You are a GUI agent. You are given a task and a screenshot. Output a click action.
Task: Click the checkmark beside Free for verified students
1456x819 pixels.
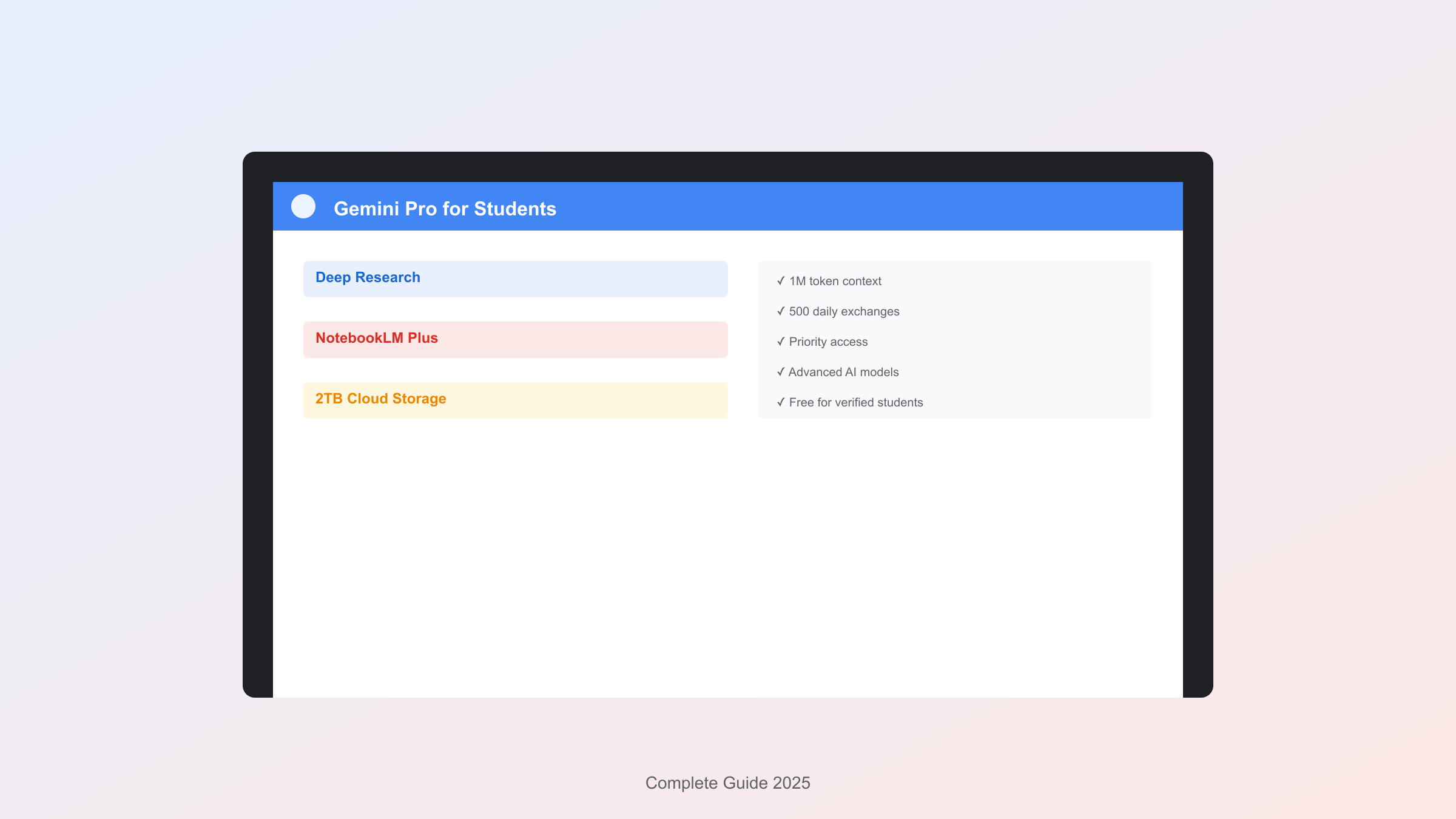[781, 402]
